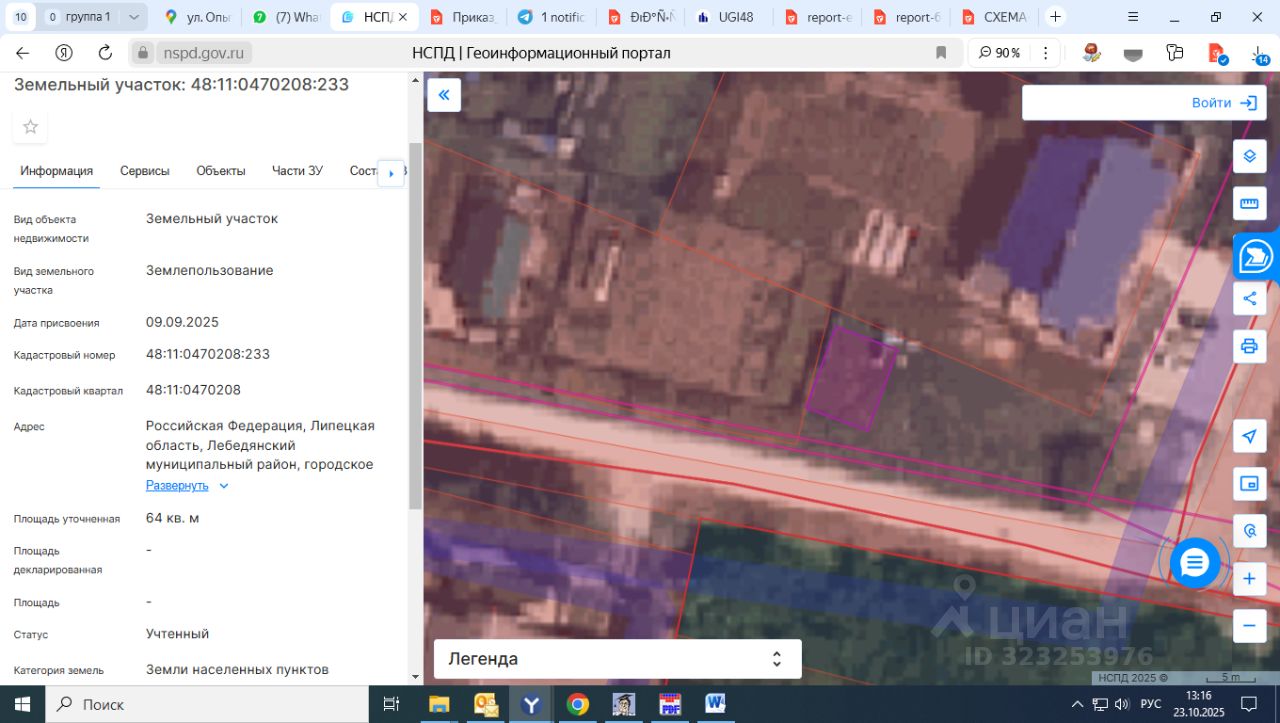Open the Части ЗУ tab
The height and width of the screenshot is (723, 1280).
[x=297, y=171]
